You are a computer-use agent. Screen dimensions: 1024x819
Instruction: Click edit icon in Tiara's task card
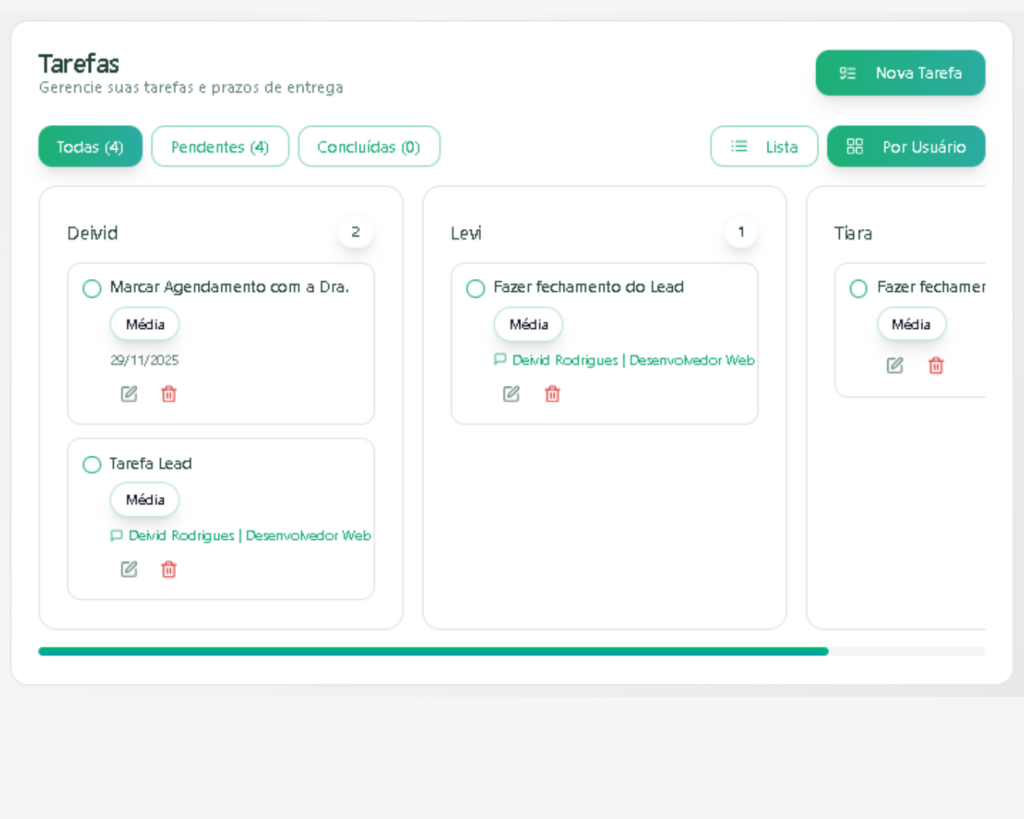point(895,366)
